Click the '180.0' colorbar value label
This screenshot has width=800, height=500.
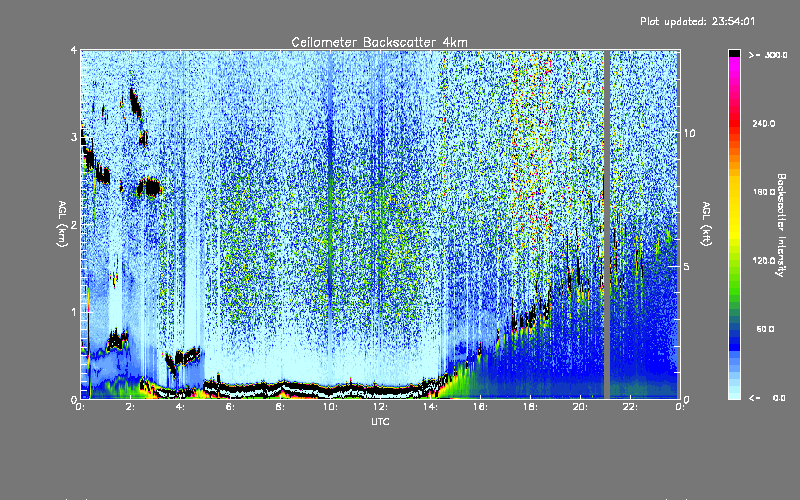(764, 192)
